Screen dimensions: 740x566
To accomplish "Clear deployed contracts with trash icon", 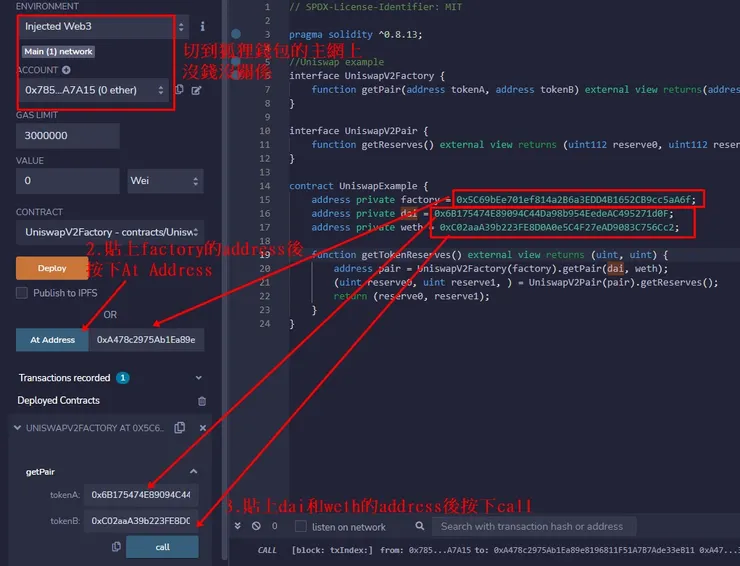I will coord(202,401).
